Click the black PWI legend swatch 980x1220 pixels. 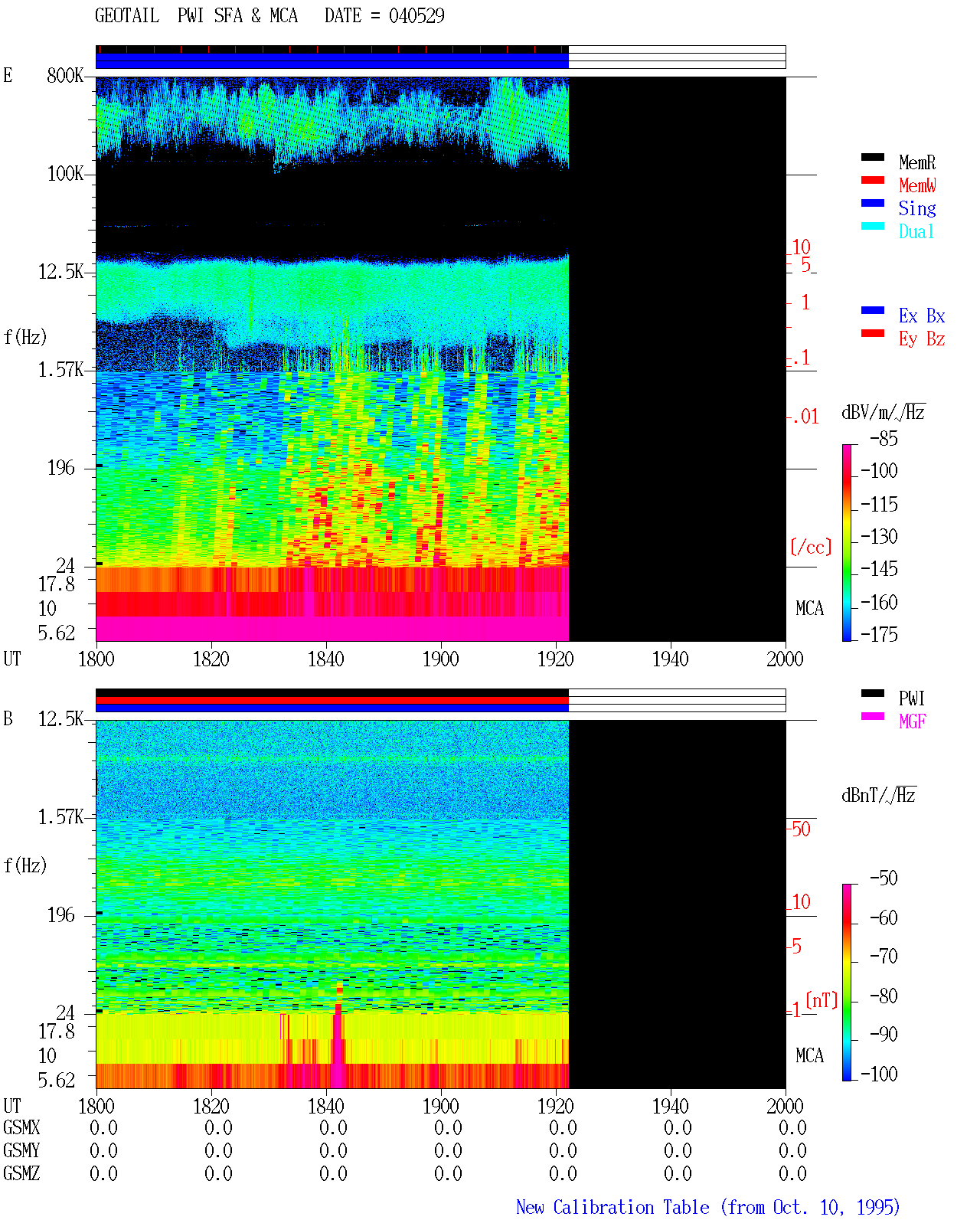(x=873, y=694)
